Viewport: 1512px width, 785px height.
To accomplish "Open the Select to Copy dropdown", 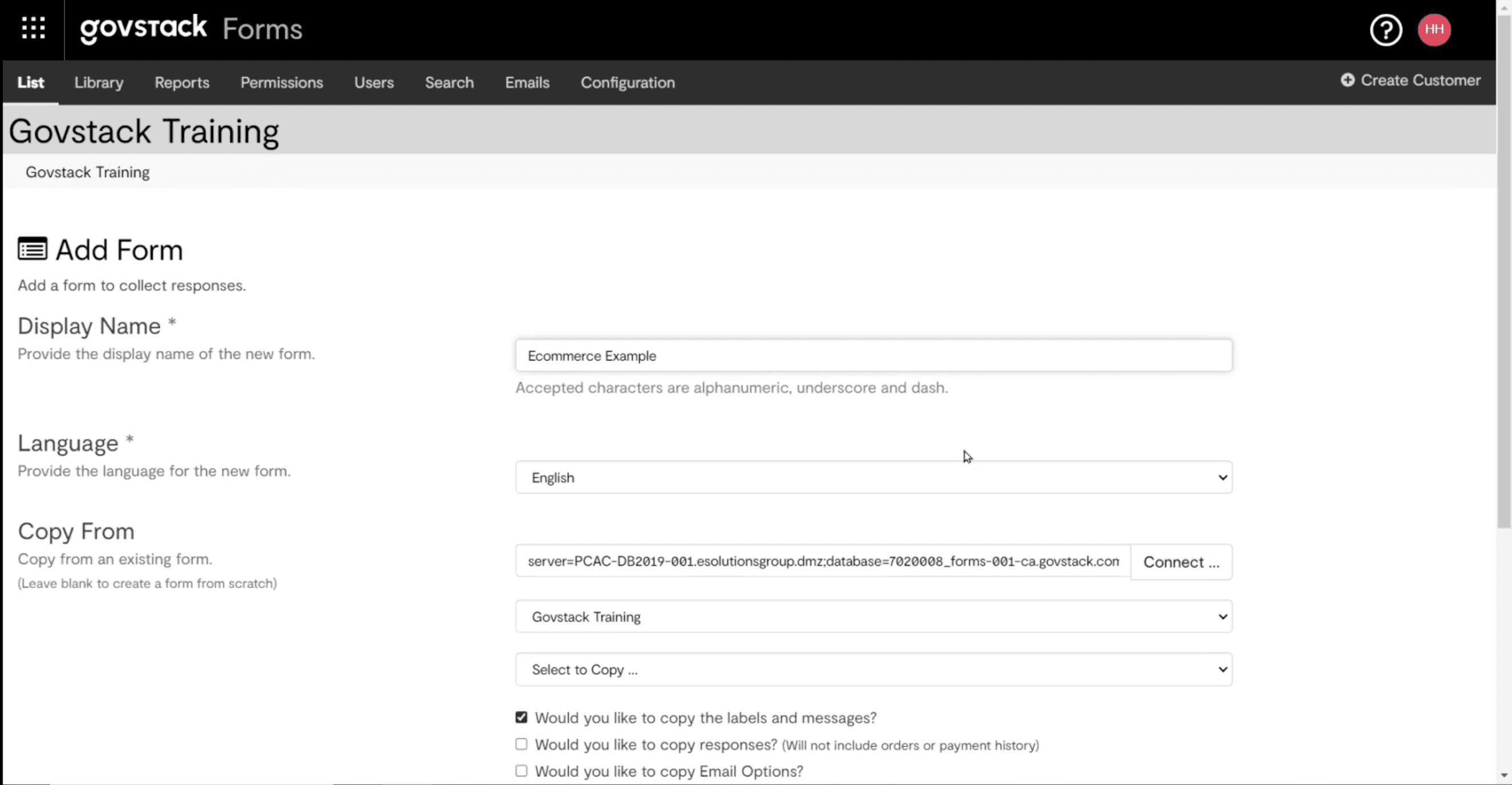I will coord(874,669).
